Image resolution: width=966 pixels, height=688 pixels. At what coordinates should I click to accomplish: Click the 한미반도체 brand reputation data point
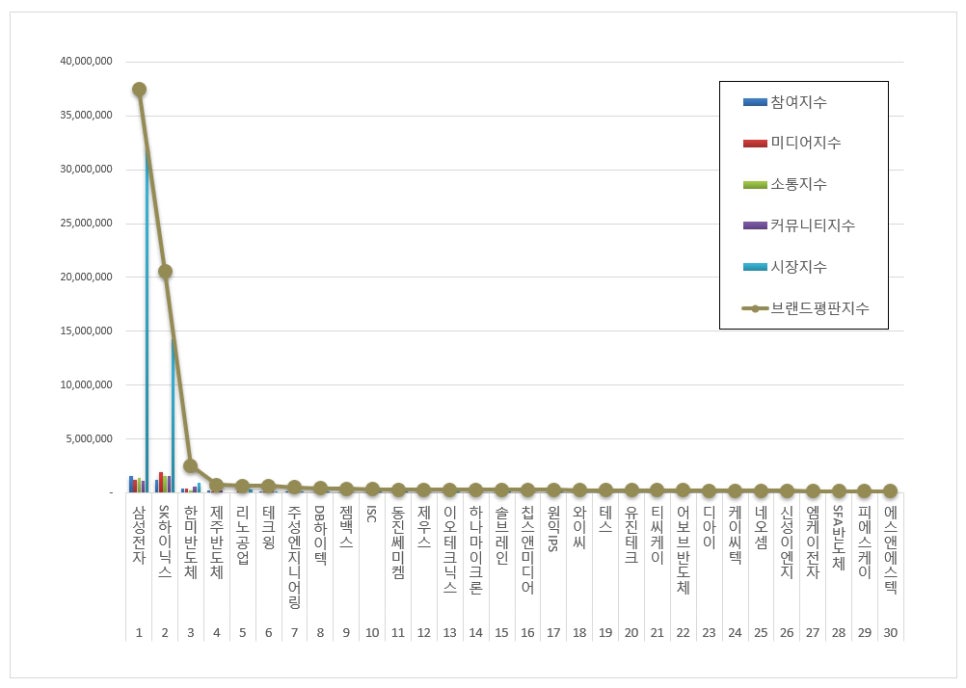[191, 466]
